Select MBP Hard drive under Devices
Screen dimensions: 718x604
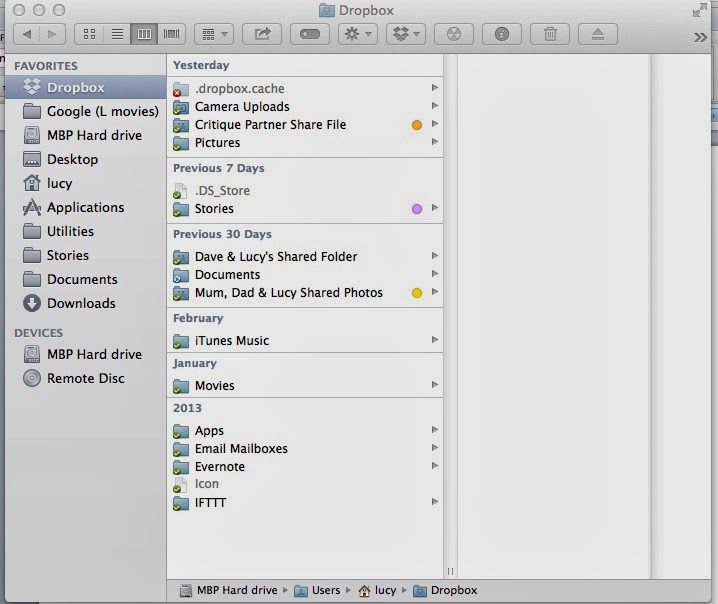tap(86, 354)
